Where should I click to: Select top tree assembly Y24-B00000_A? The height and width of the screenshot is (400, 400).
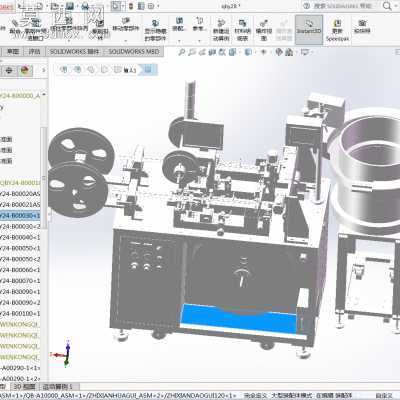click(x=20, y=96)
